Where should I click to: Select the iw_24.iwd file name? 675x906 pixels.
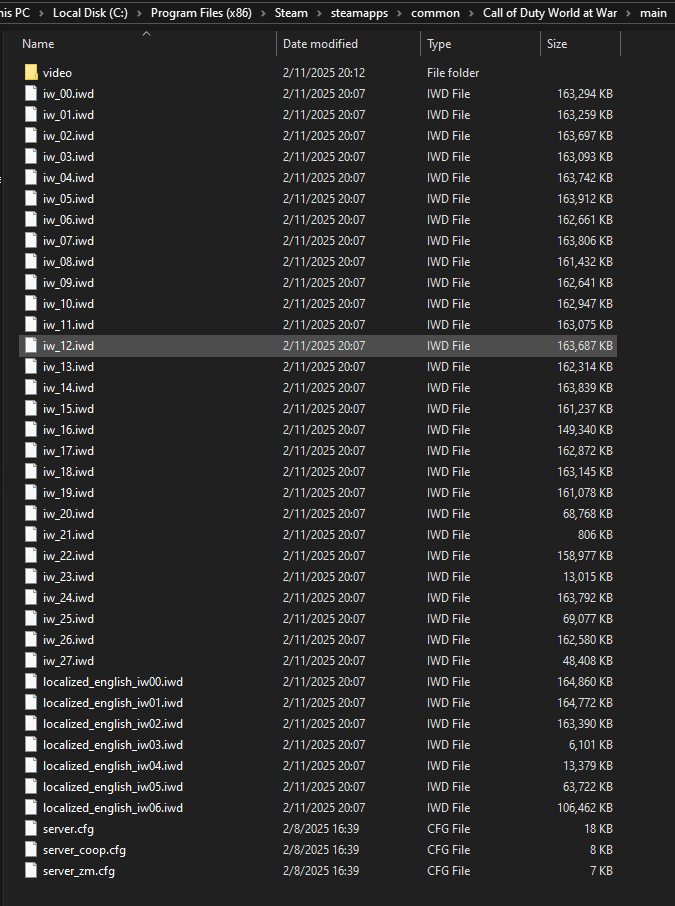coord(68,597)
